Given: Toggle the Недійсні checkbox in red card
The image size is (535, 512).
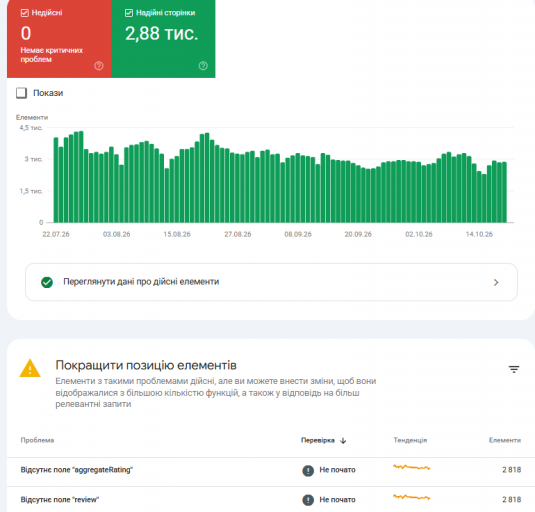Looking at the screenshot, I should (x=25, y=13).
